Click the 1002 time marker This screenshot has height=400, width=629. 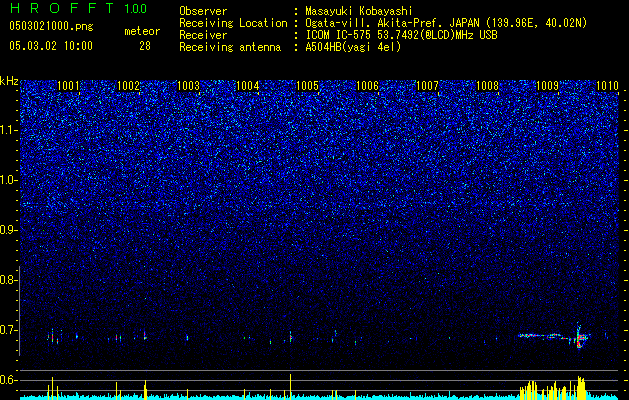pyautogui.click(x=128, y=86)
